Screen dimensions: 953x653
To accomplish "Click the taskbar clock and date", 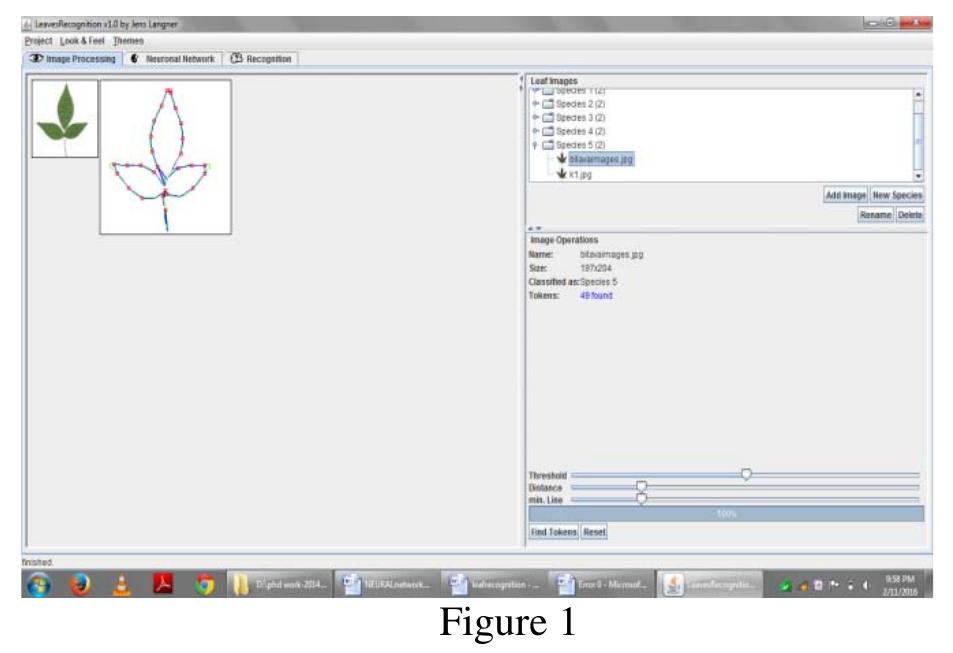I will pos(900,585).
